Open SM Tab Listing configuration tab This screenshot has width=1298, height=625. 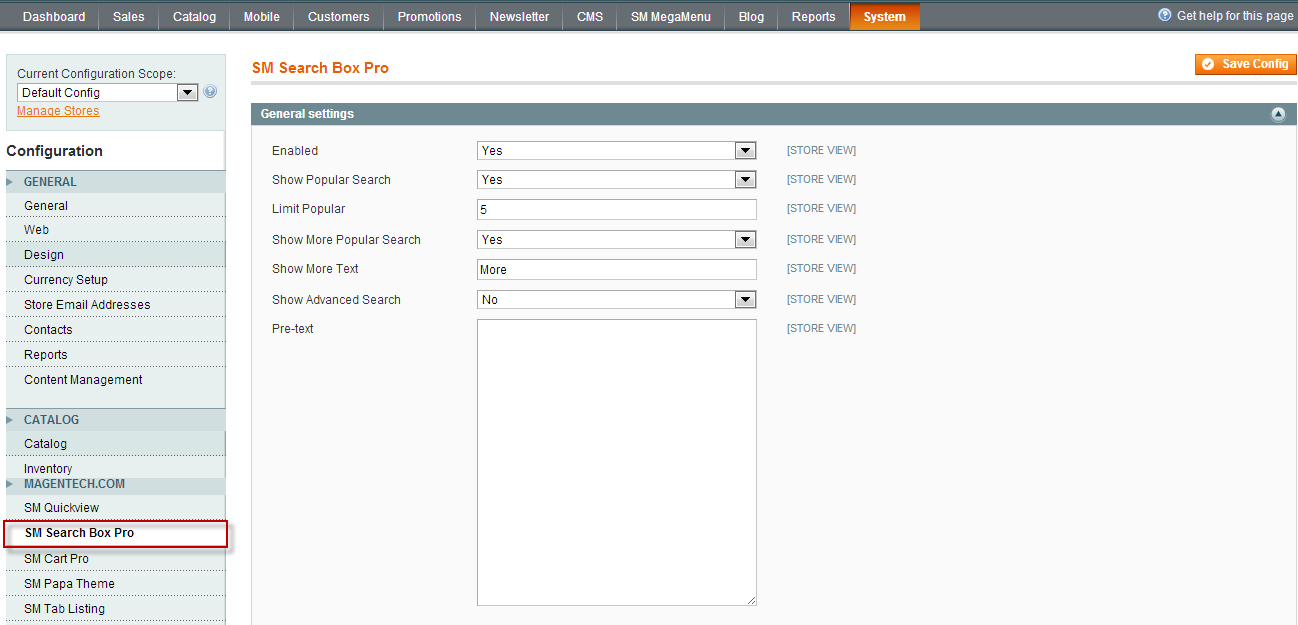click(115, 609)
